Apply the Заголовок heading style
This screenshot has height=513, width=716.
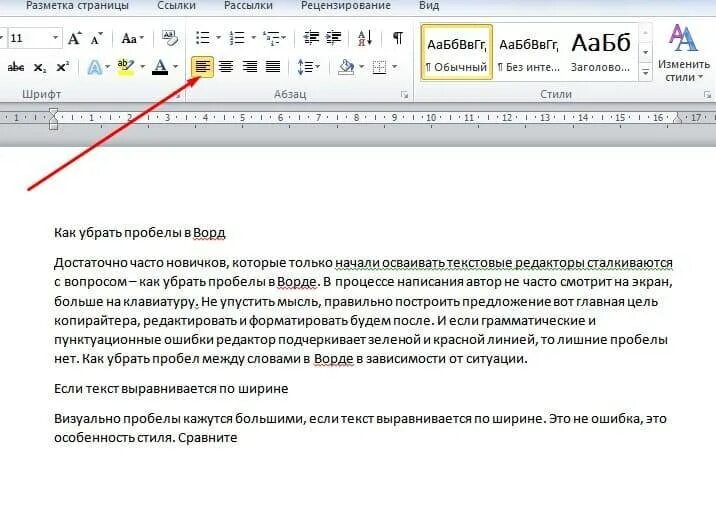tap(601, 53)
